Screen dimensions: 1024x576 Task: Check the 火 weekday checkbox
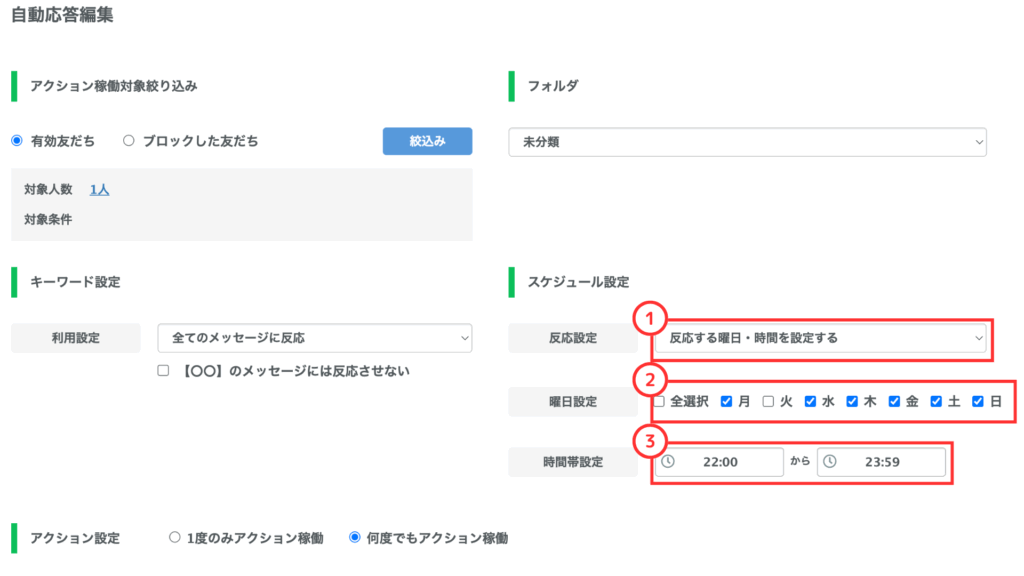click(x=768, y=401)
